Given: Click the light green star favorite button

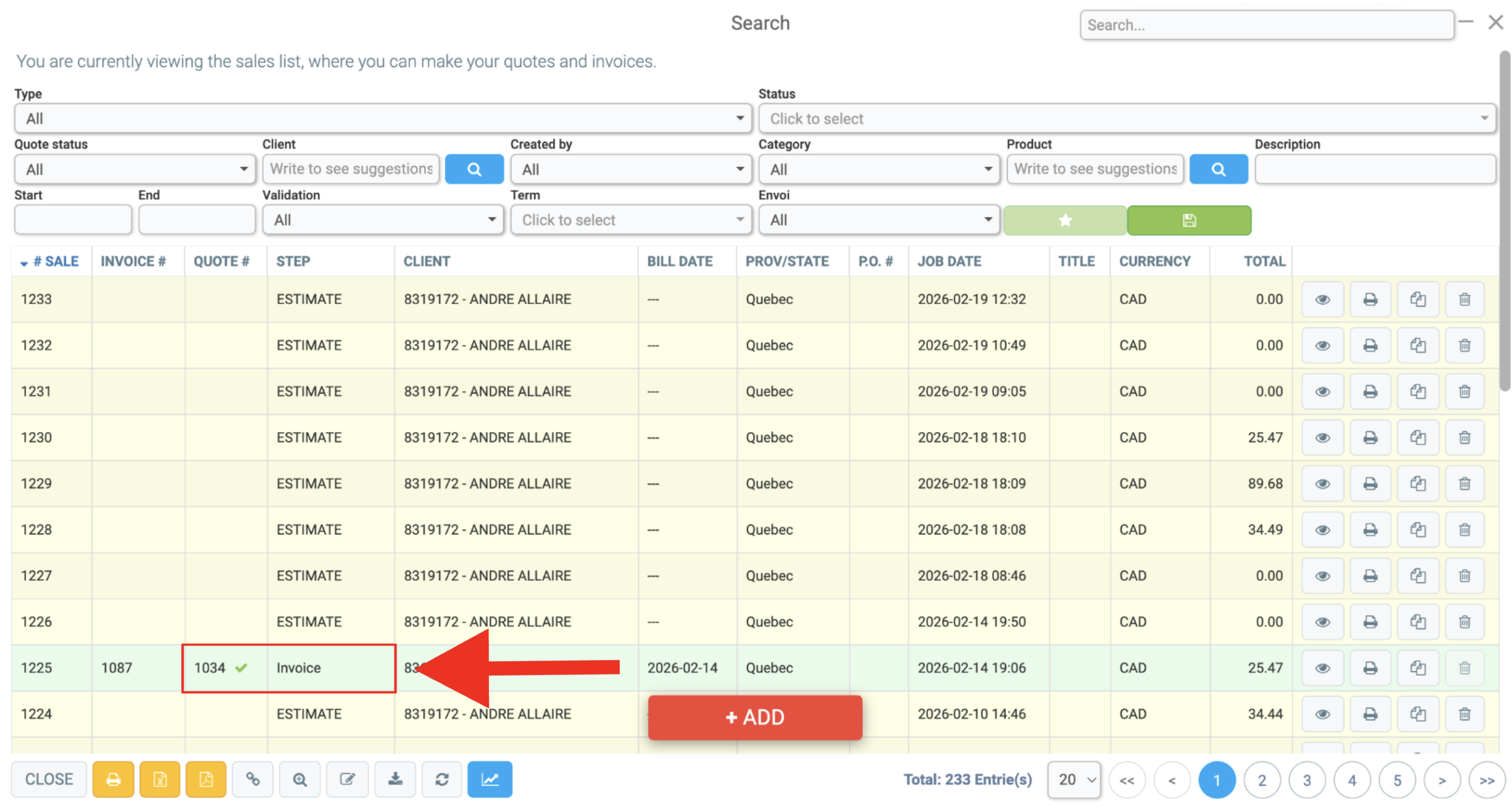Looking at the screenshot, I should point(1065,220).
